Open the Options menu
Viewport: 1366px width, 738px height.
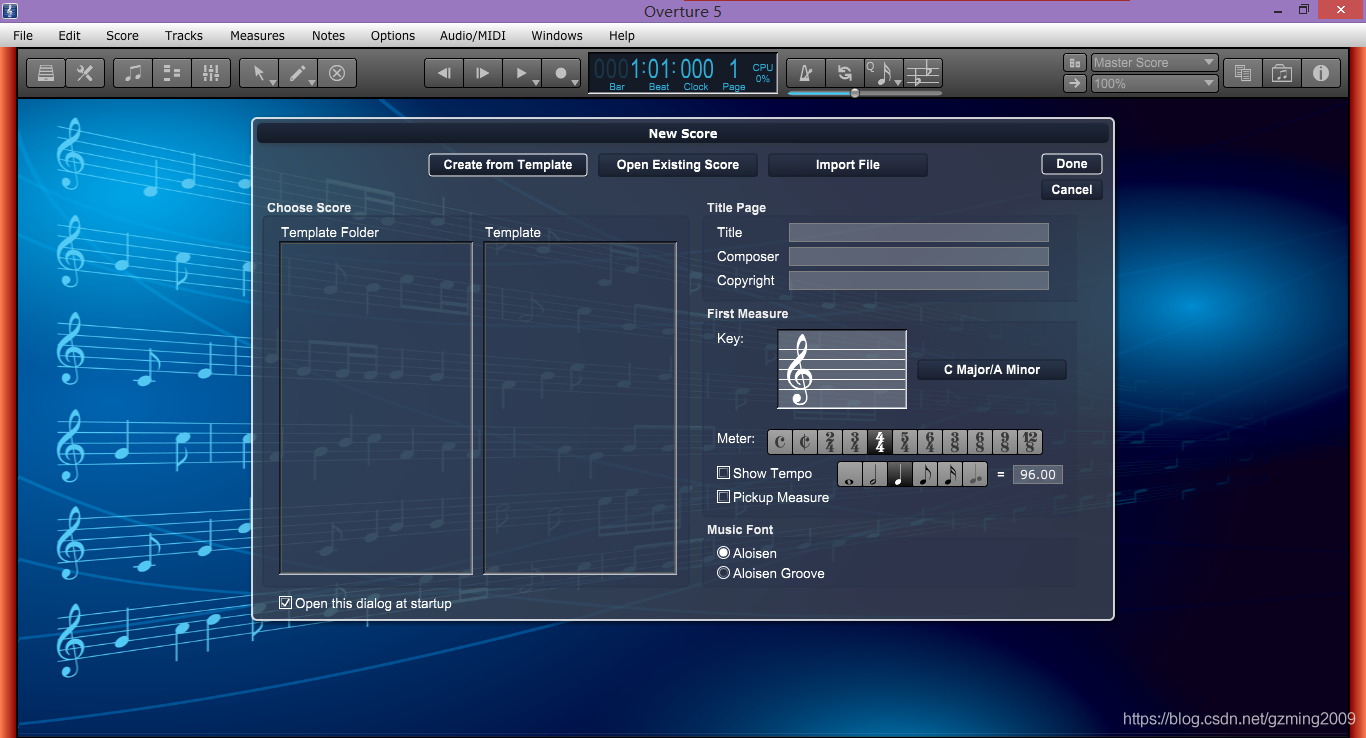click(393, 35)
